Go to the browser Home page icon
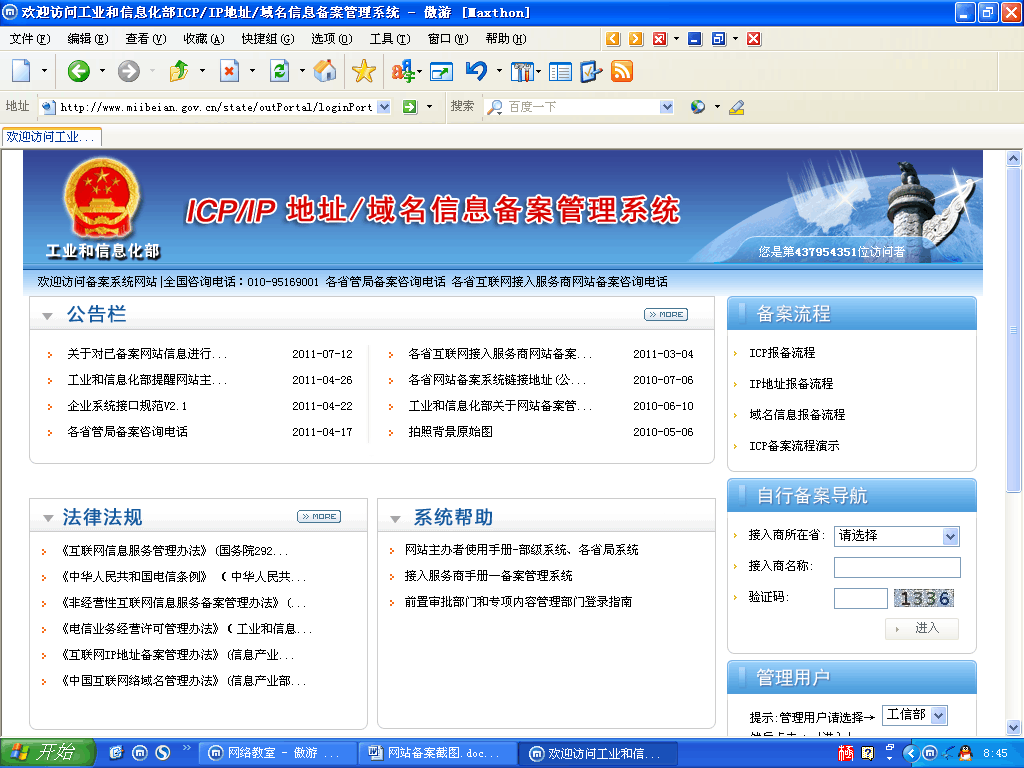This screenshot has width=1024, height=768. pos(324,71)
